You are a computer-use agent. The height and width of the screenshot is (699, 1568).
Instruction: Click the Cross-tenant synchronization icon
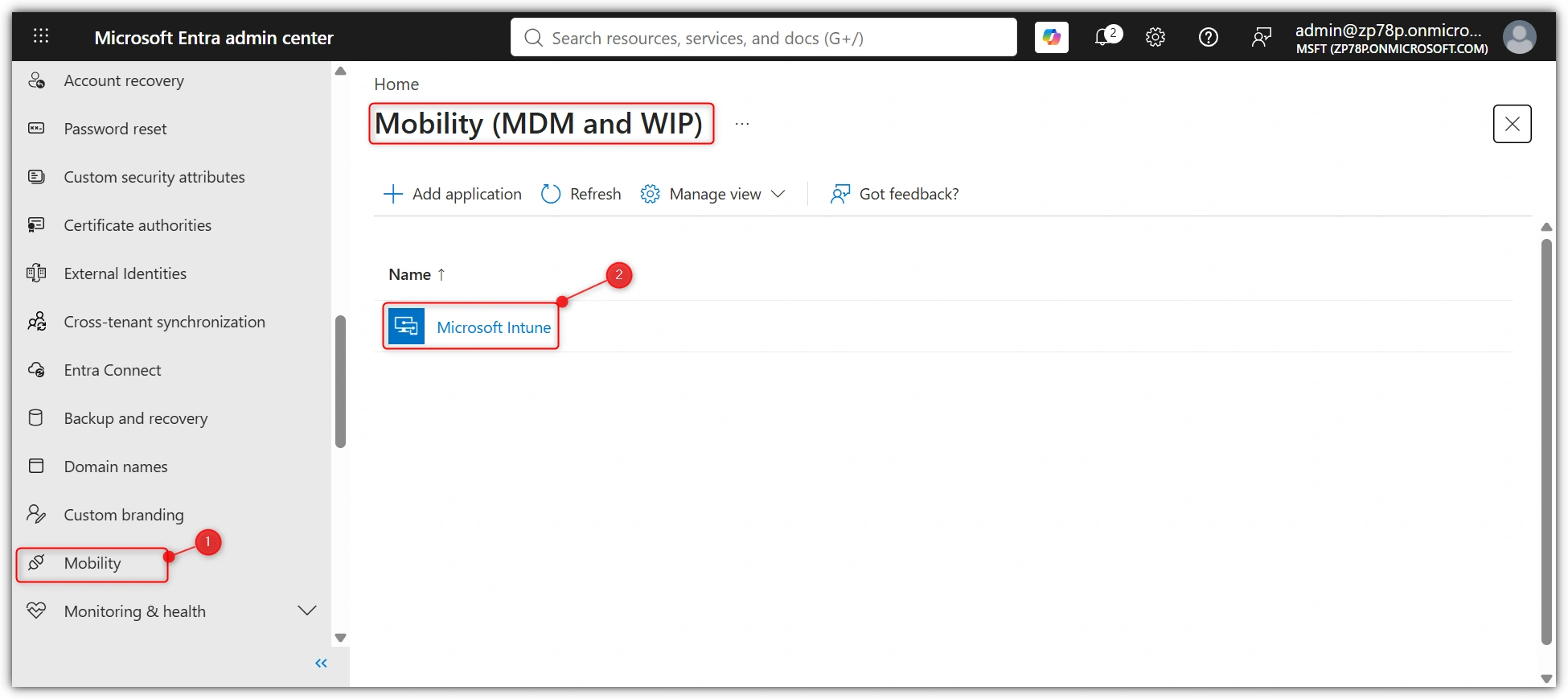36,322
